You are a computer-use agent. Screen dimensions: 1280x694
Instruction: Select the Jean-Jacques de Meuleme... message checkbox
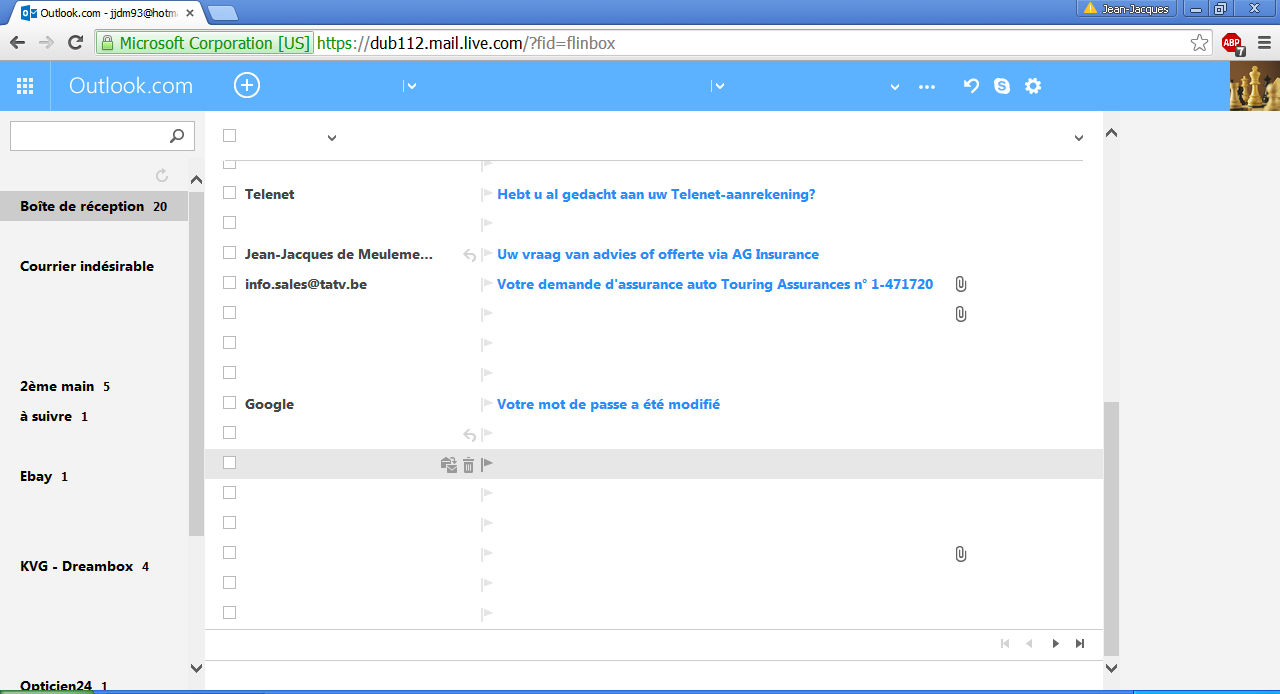[229, 253]
